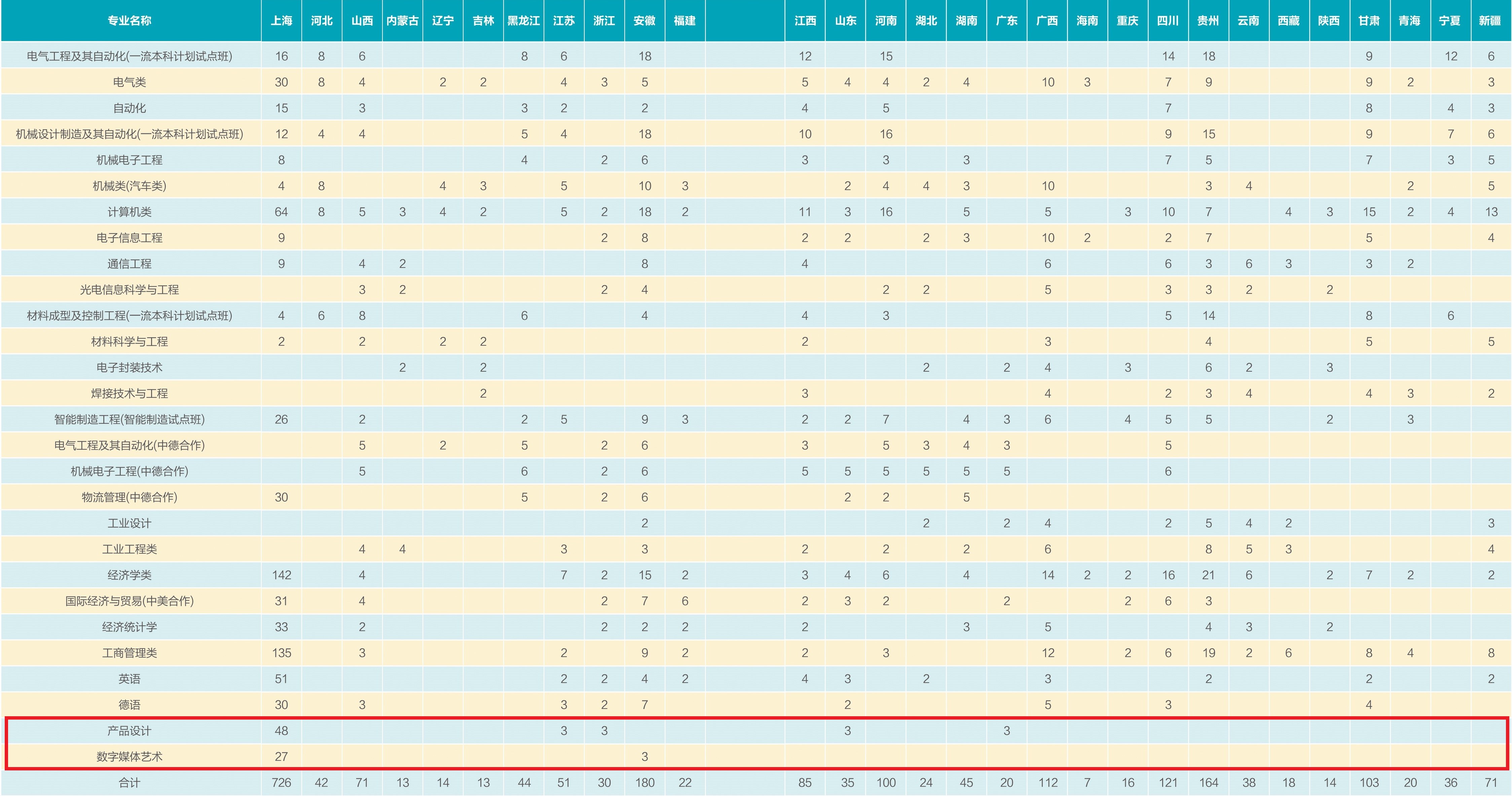Select the 四川 column header
Viewport: 1512px width, 796px height.
1168,21
